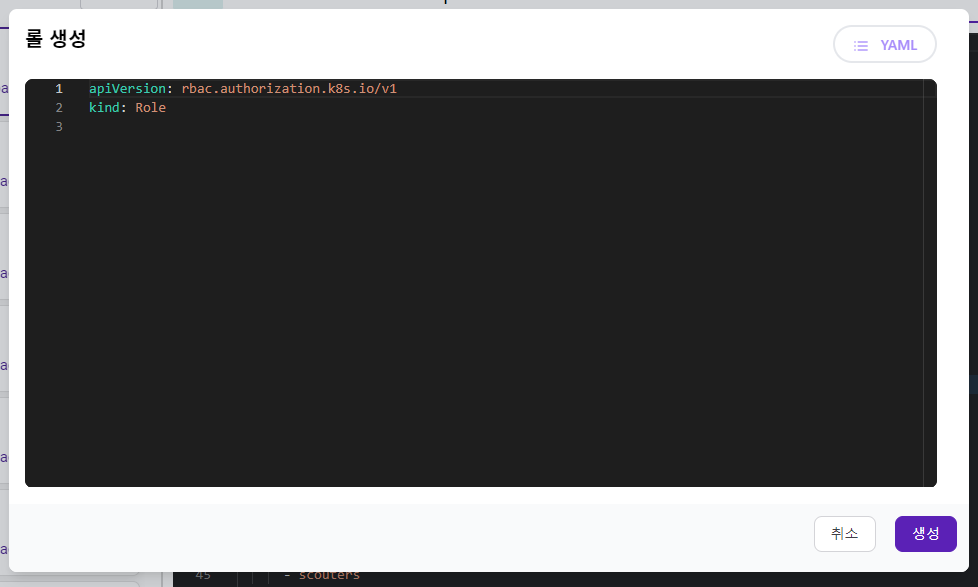Toggle the YAML view button
The width and height of the screenshot is (978, 587).
tap(884, 45)
